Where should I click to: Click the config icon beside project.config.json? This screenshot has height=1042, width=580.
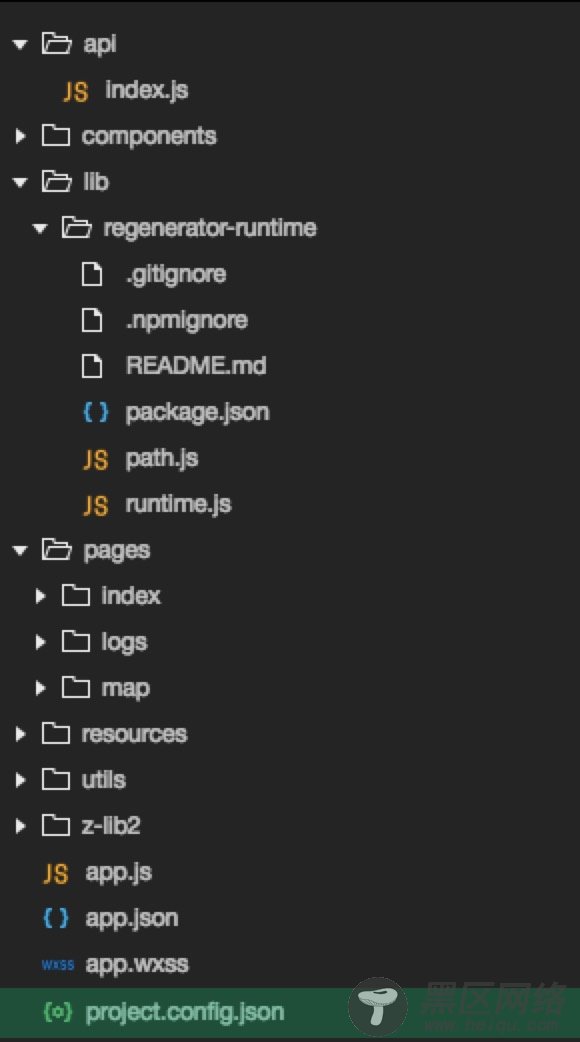[x=56, y=1011]
